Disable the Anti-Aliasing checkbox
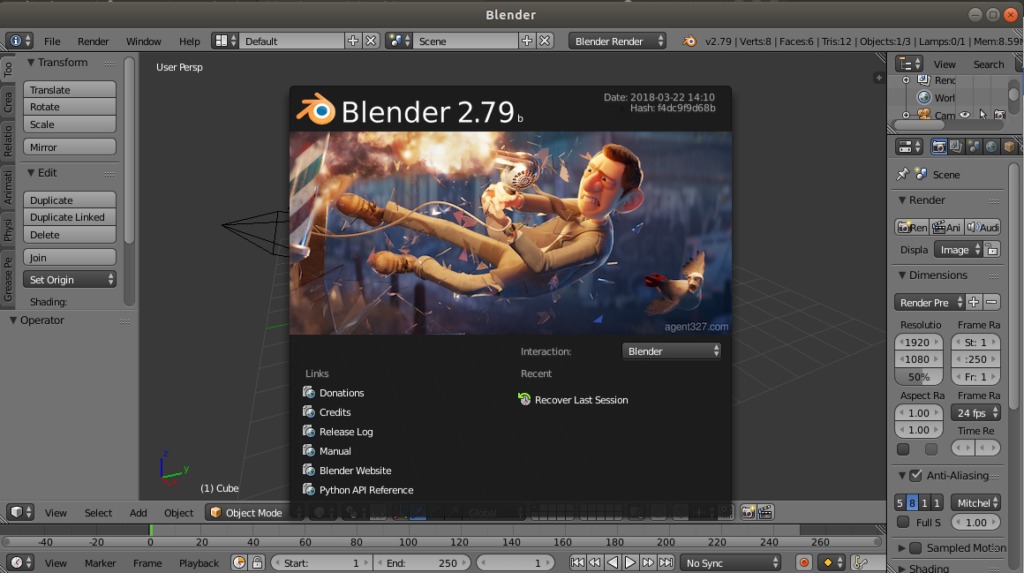 (915, 476)
